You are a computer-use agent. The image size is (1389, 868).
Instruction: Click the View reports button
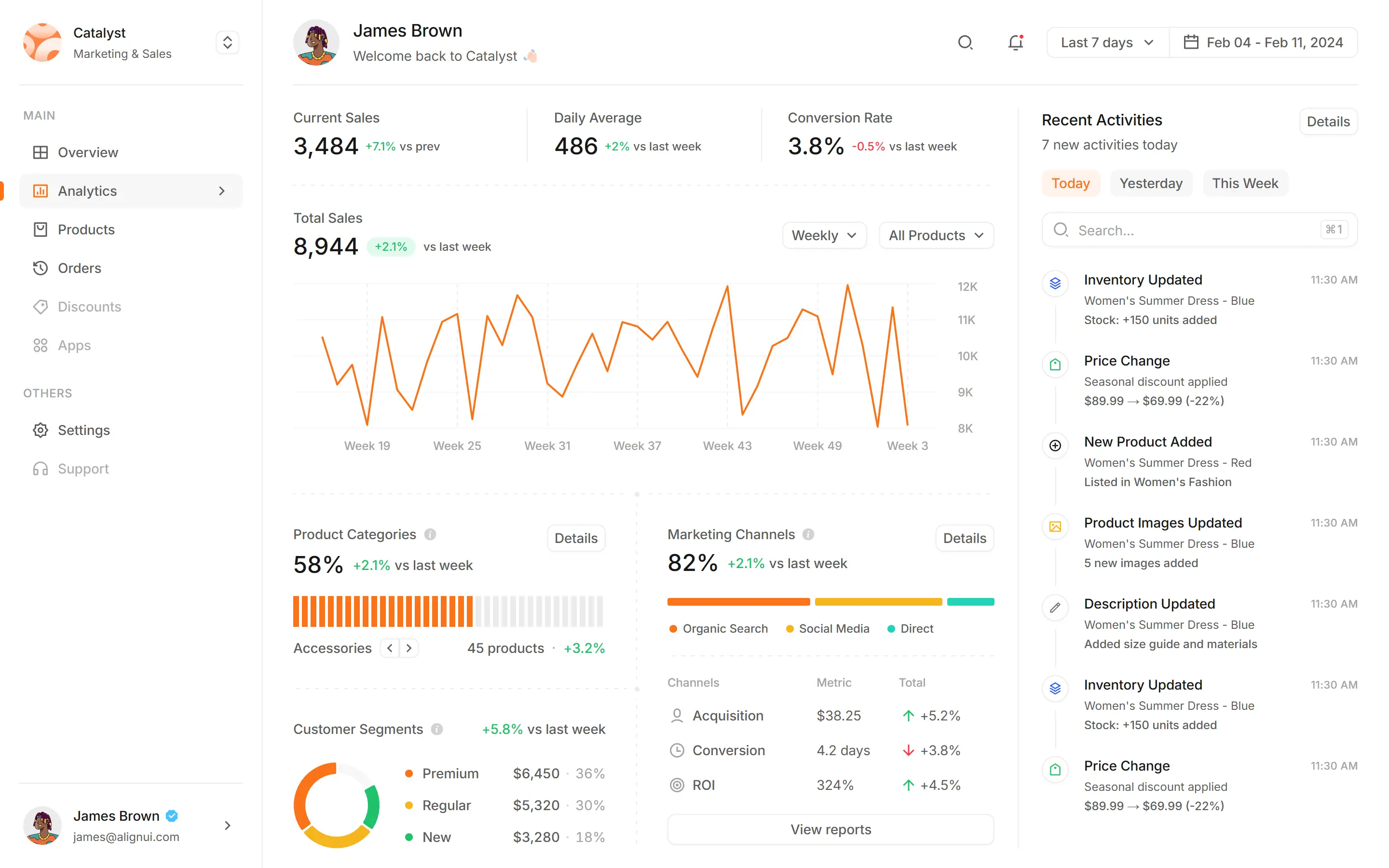tap(830, 829)
